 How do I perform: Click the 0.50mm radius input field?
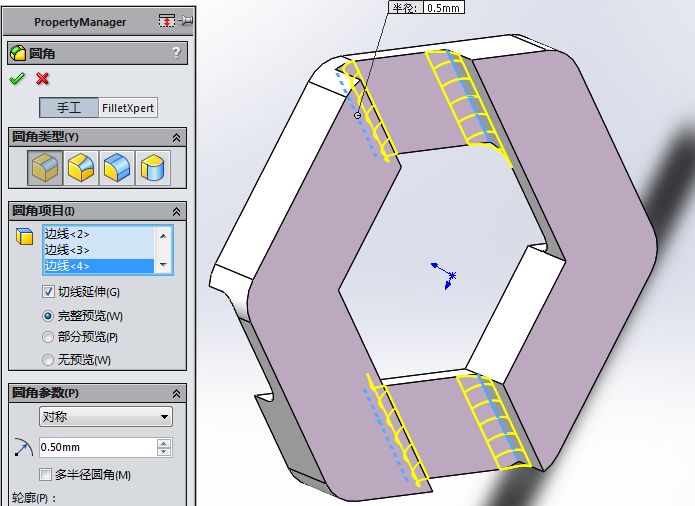98,448
